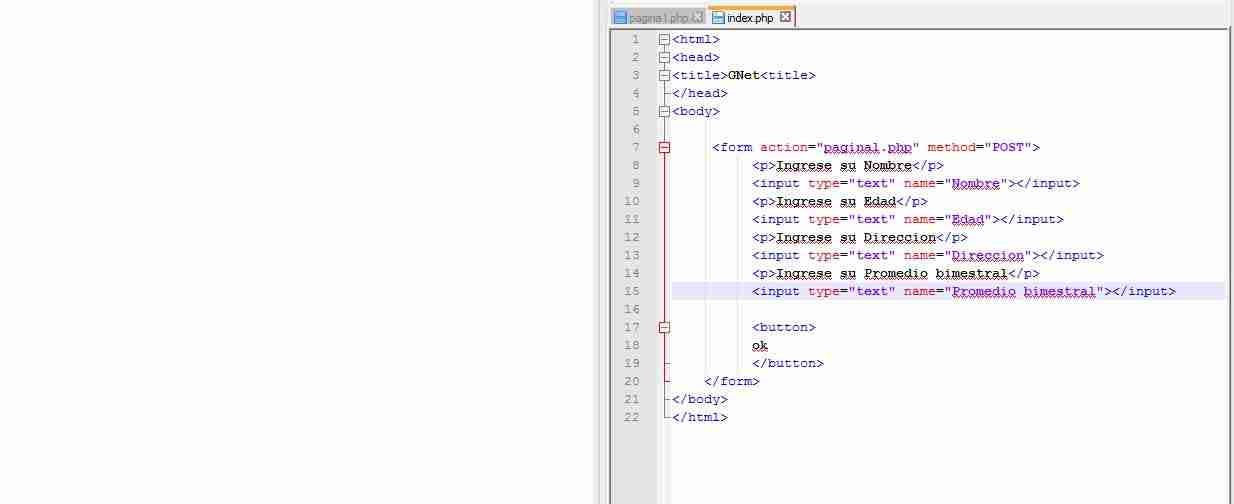
Task: Click line number 1 in the margin
Action: point(635,40)
